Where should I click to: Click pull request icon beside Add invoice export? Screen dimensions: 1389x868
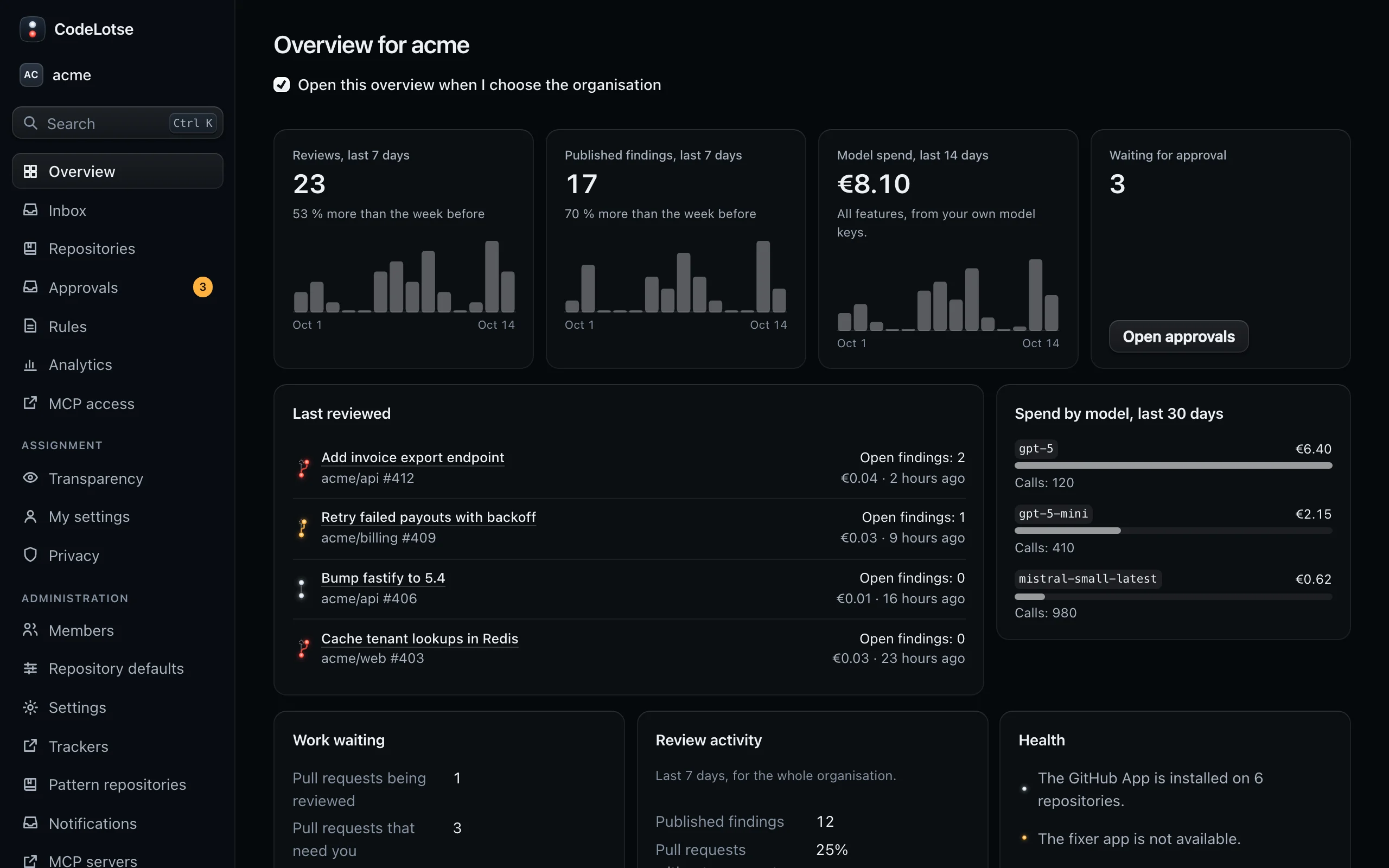click(304, 468)
